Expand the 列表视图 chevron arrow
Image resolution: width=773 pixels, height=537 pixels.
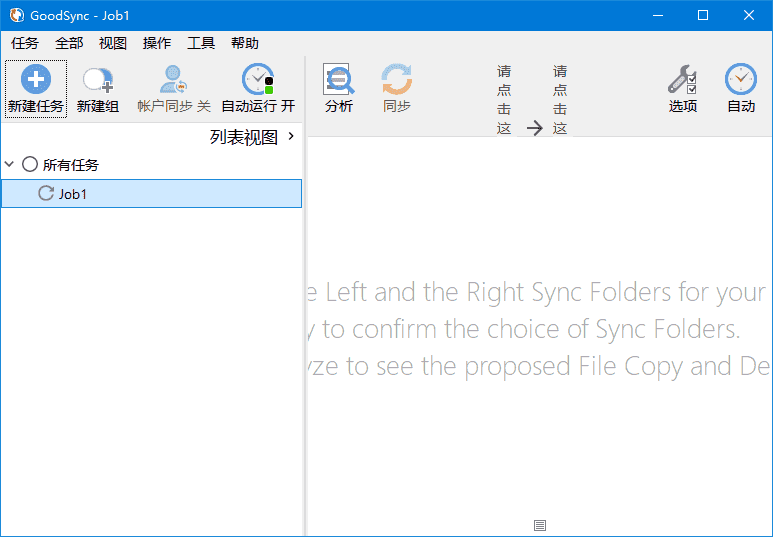(291, 137)
